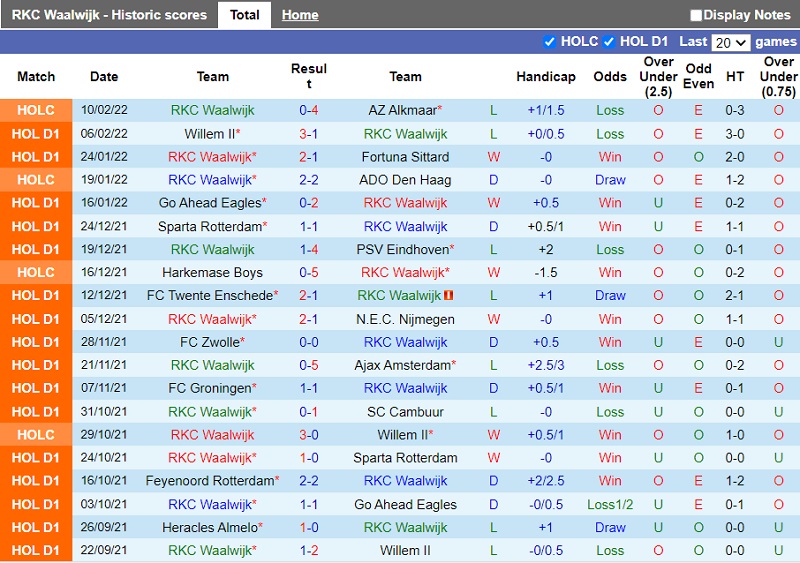Open the Total tab
Image resolution: width=800 pixels, height=563 pixels.
click(x=244, y=15)
